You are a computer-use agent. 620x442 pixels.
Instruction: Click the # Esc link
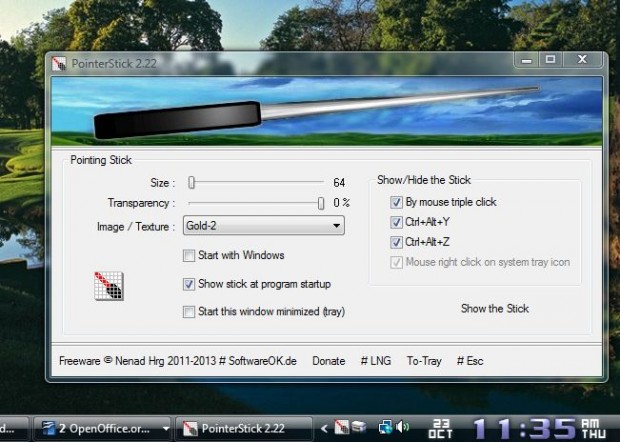(x=470, y=361)
